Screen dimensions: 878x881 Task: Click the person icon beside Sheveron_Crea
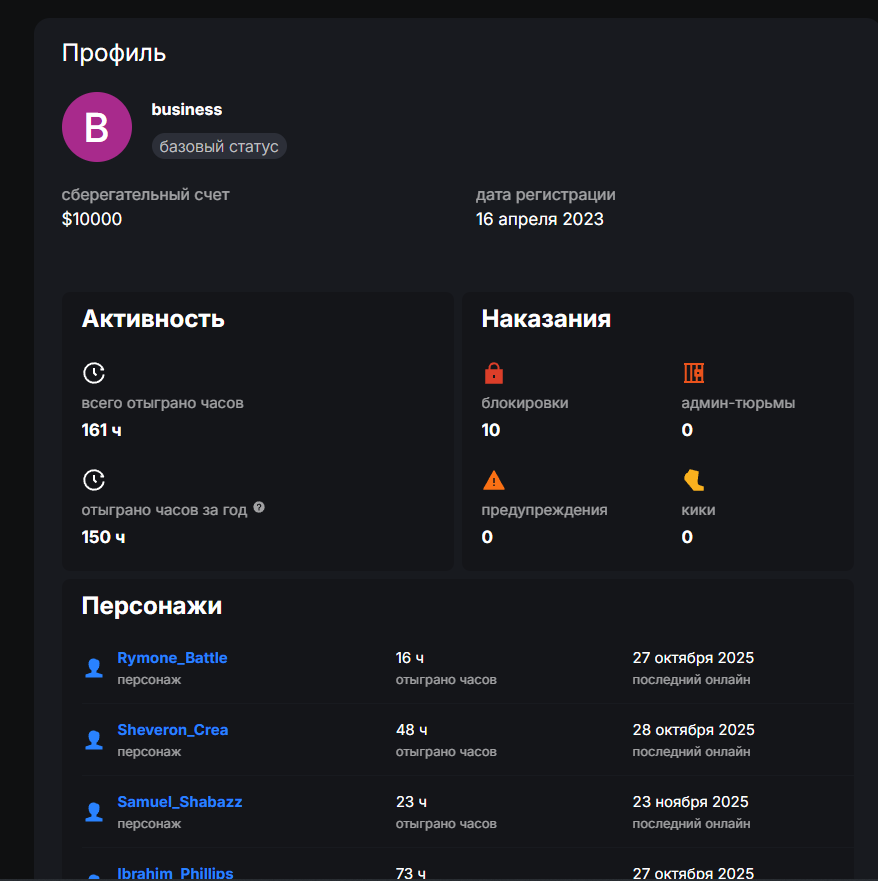pyautogui.click(x=94, y=740)
